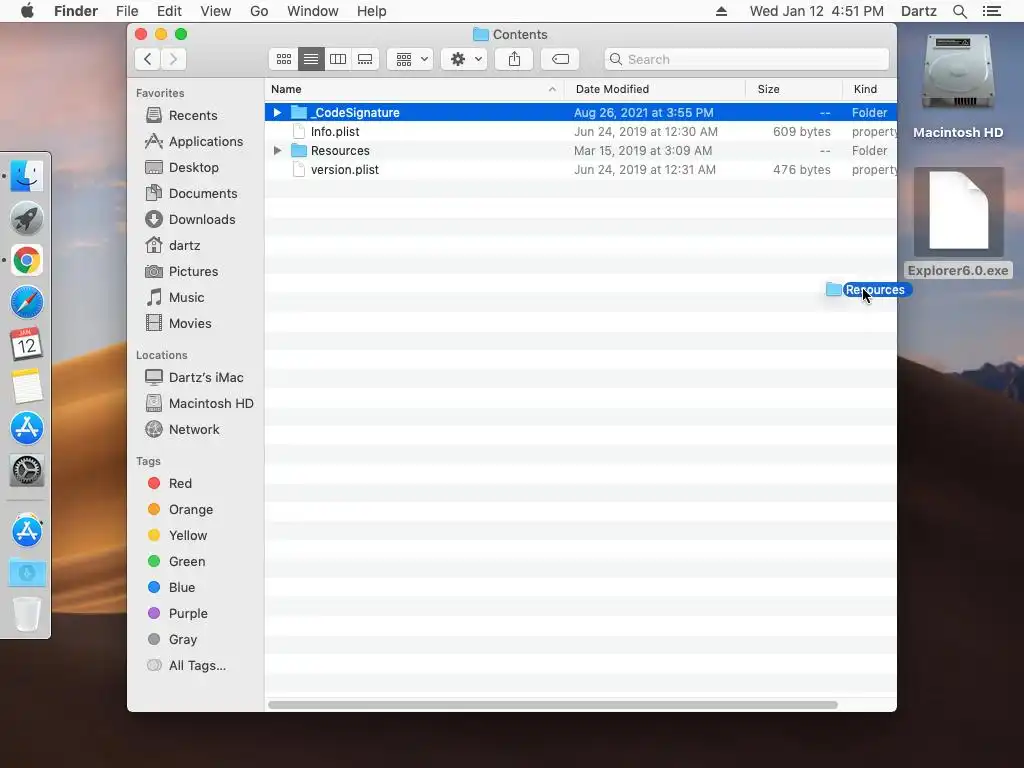The height and width of the screenshot is (768, 1024).
Task: Open the Go menu
Action: (x=259, y=11)
